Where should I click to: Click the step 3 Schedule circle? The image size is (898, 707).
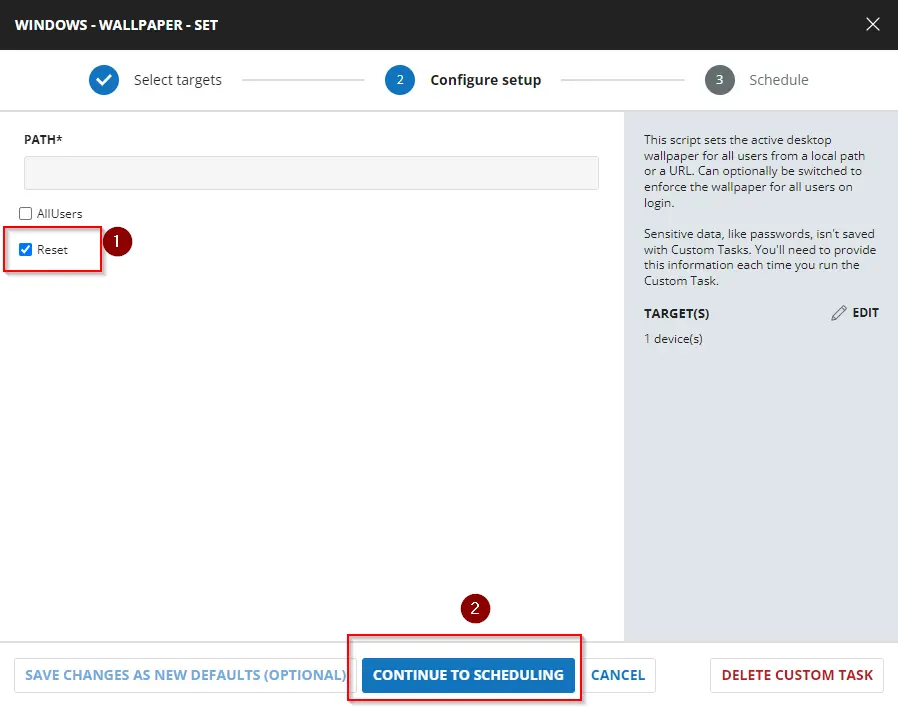tap(720, 80)
